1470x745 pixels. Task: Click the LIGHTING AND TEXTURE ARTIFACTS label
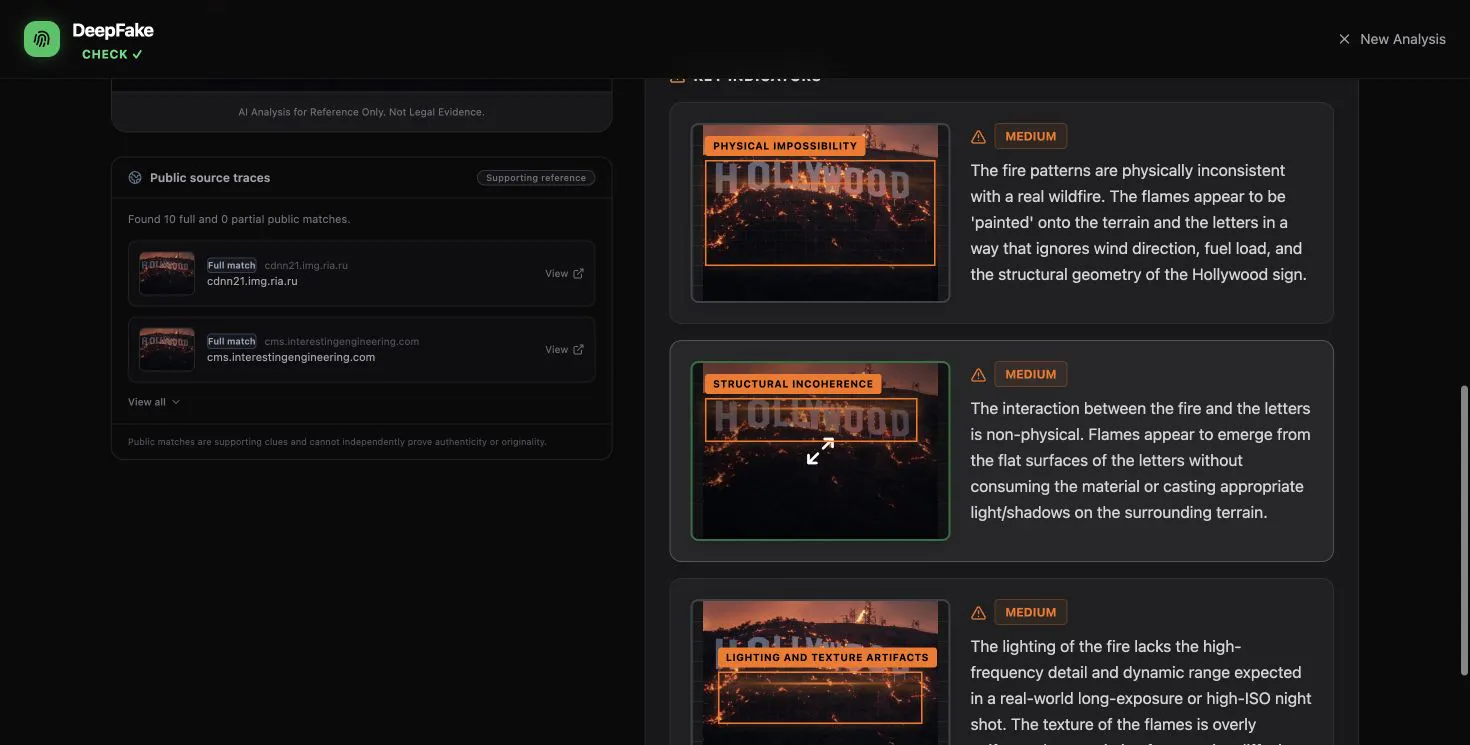[x=827, y=658]
